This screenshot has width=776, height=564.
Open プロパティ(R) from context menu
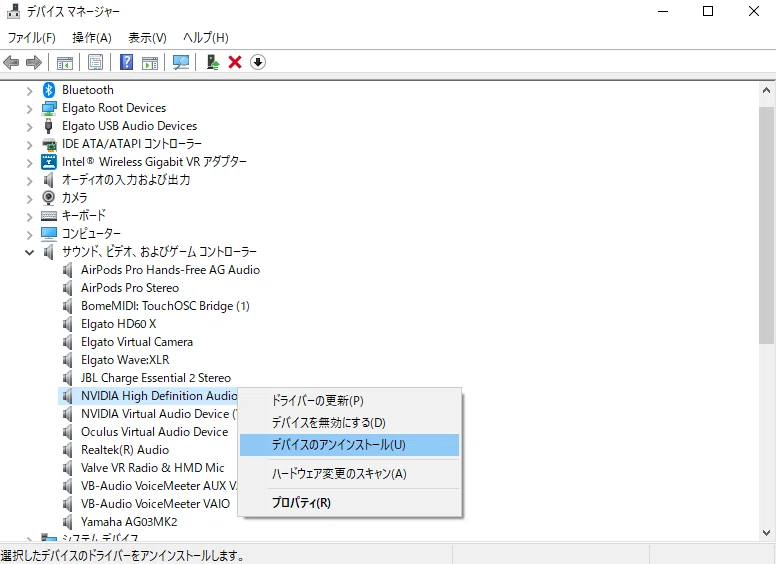click(x=349, y=503)
